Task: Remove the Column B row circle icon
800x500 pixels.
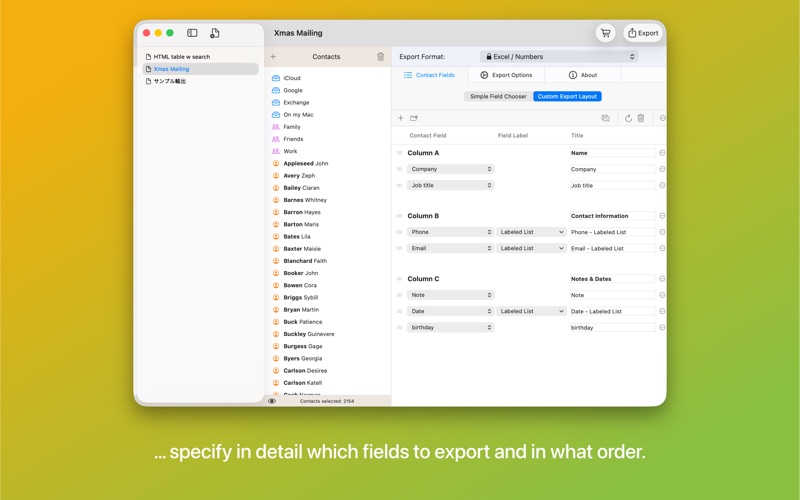Action: (x=662, y=216)
